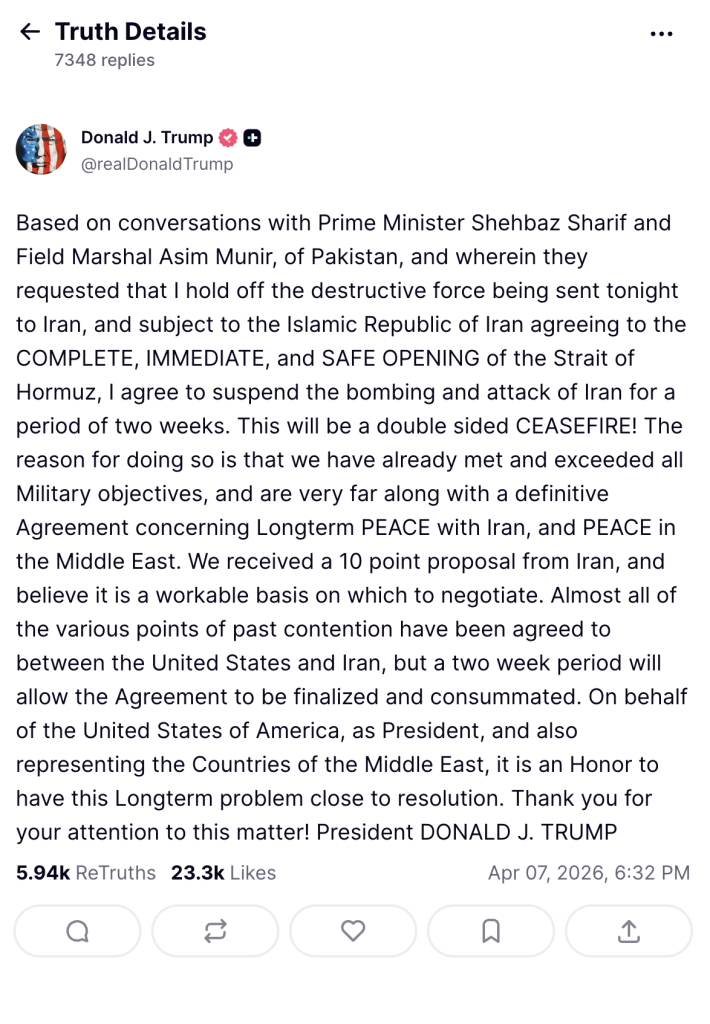Viewport: 710px width, 1024px height.
Task: Open the three-dots more options menu
Action: pos(661,33)
